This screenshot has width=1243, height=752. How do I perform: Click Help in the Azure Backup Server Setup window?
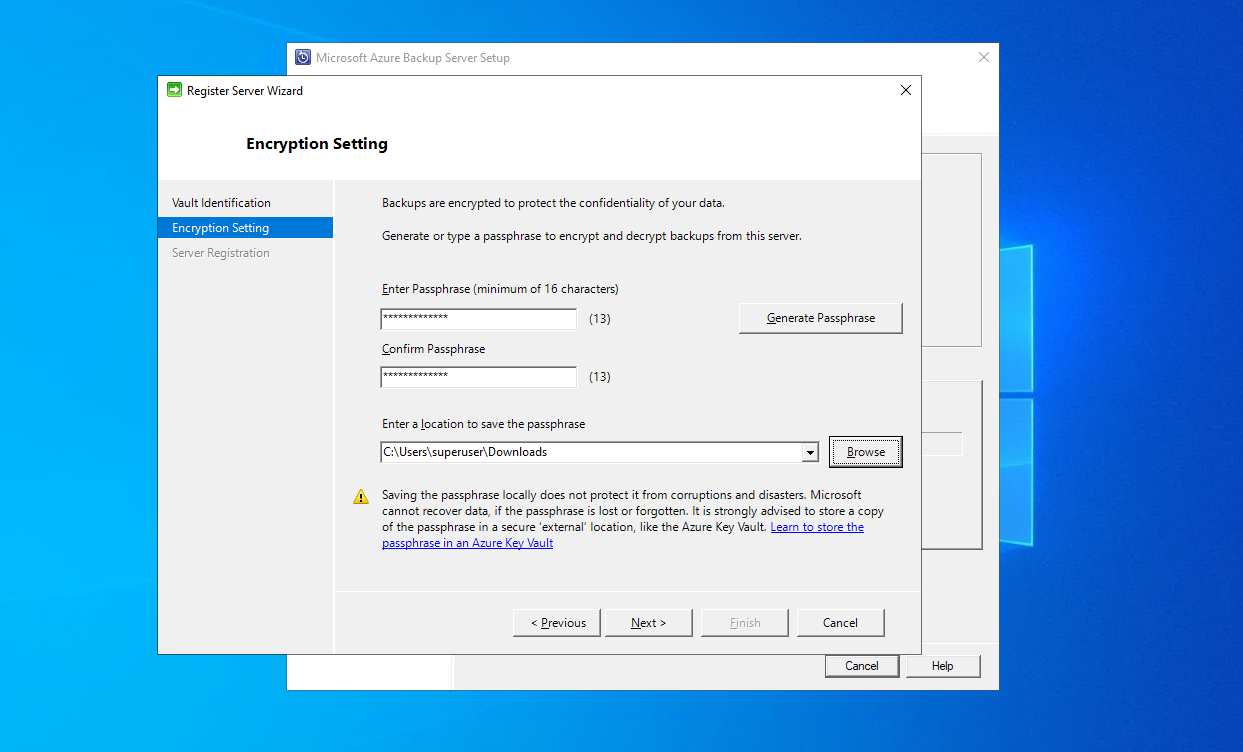pyautogui.click(x=943, y=666)
